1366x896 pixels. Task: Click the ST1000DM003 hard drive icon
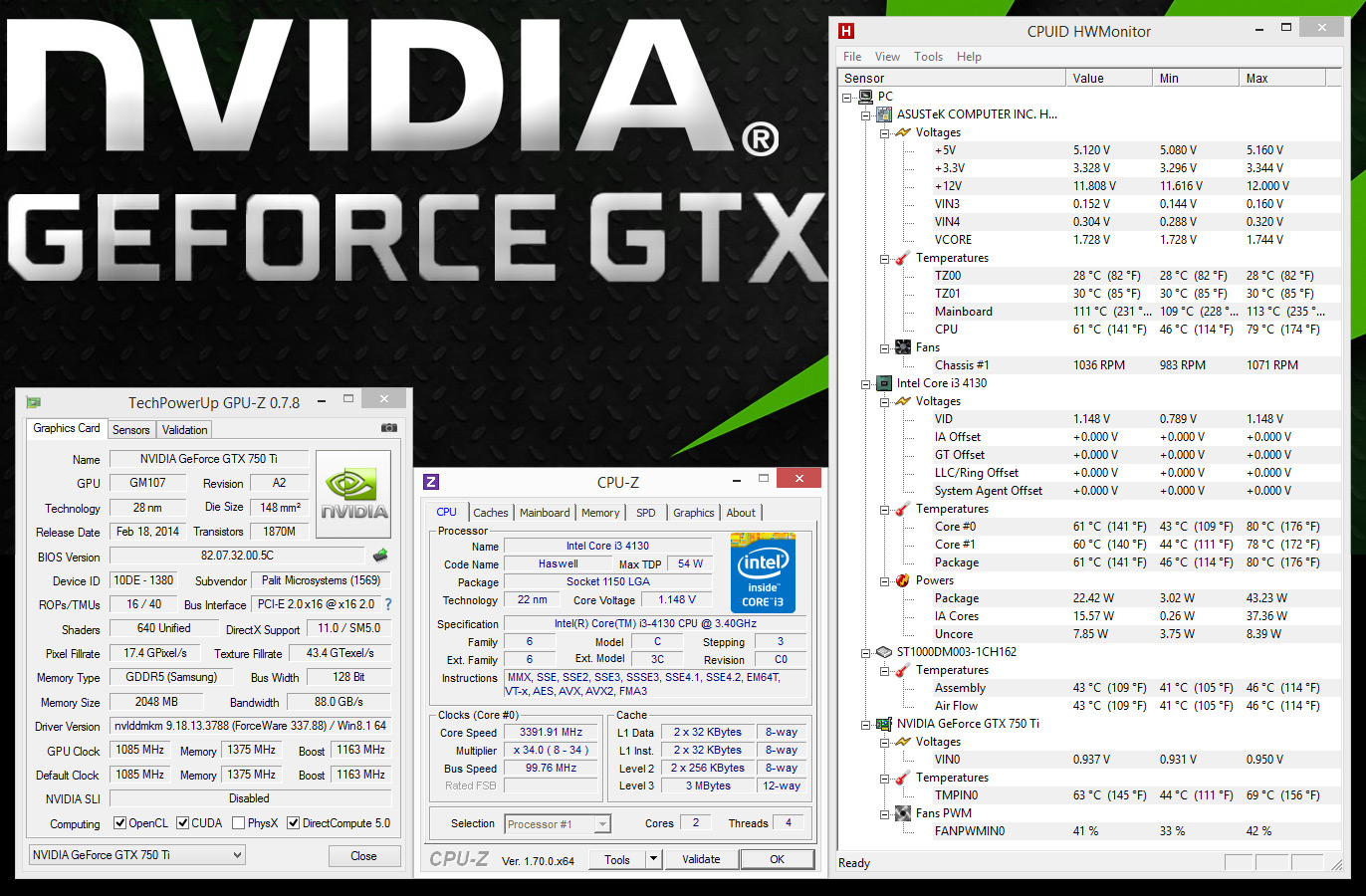tap(883, 652)
